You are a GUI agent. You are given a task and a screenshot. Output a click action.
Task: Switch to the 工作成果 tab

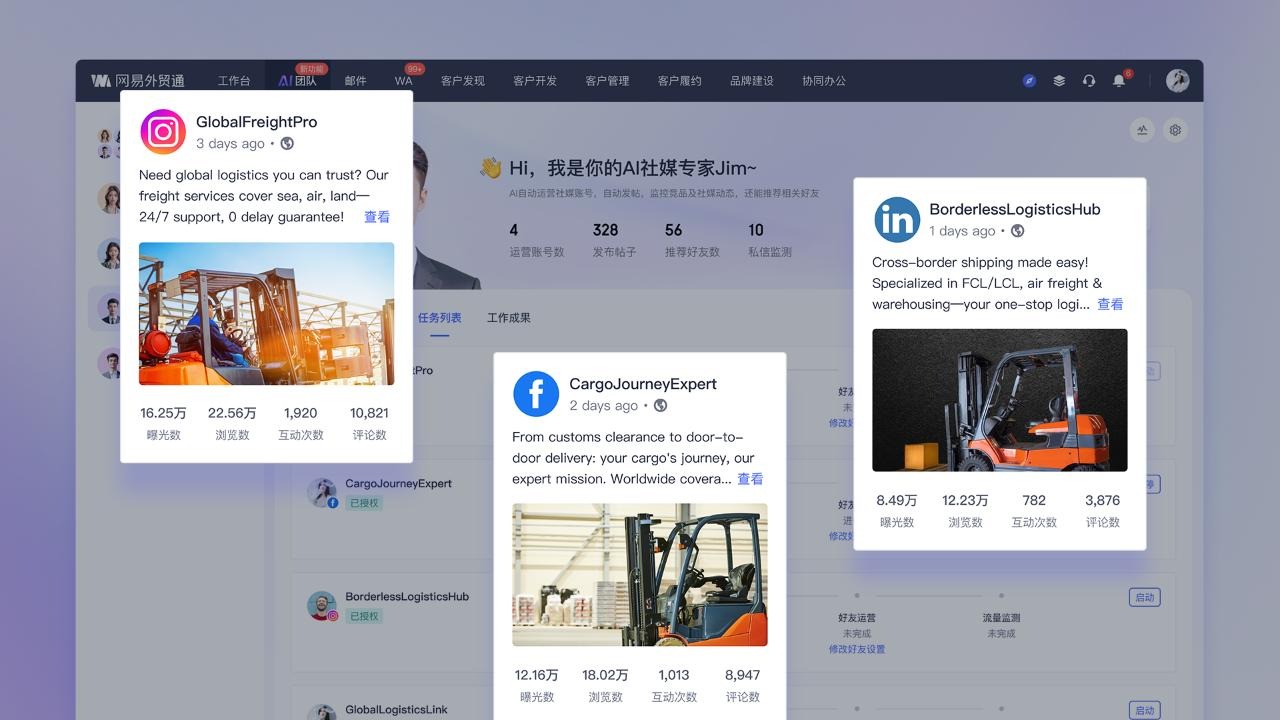point(508,318)
